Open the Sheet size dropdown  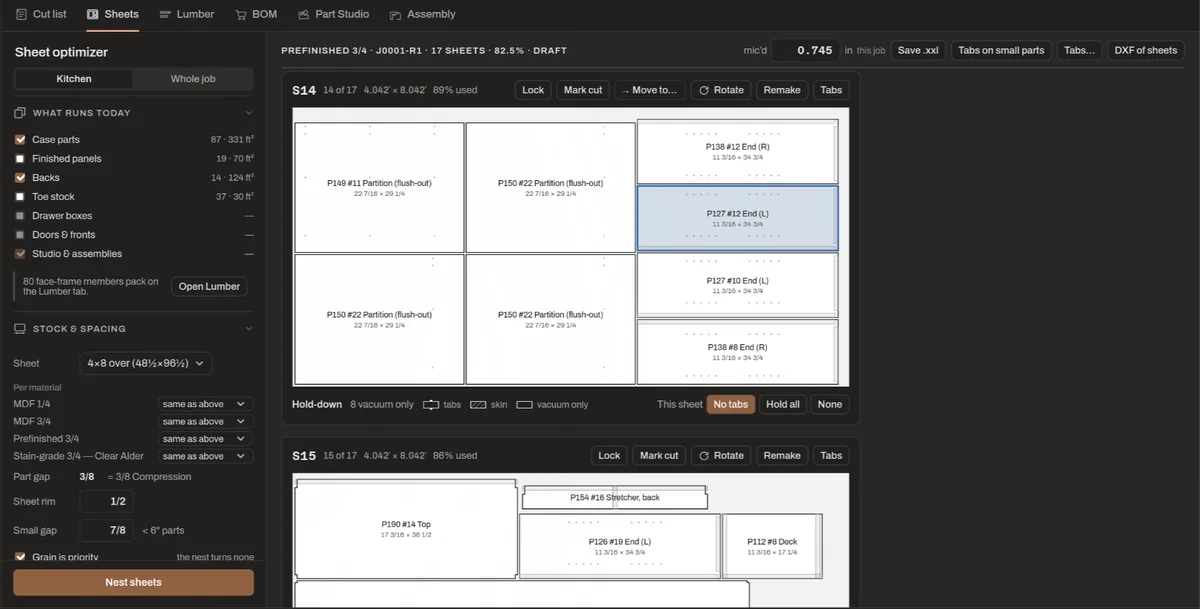[145, 364]
